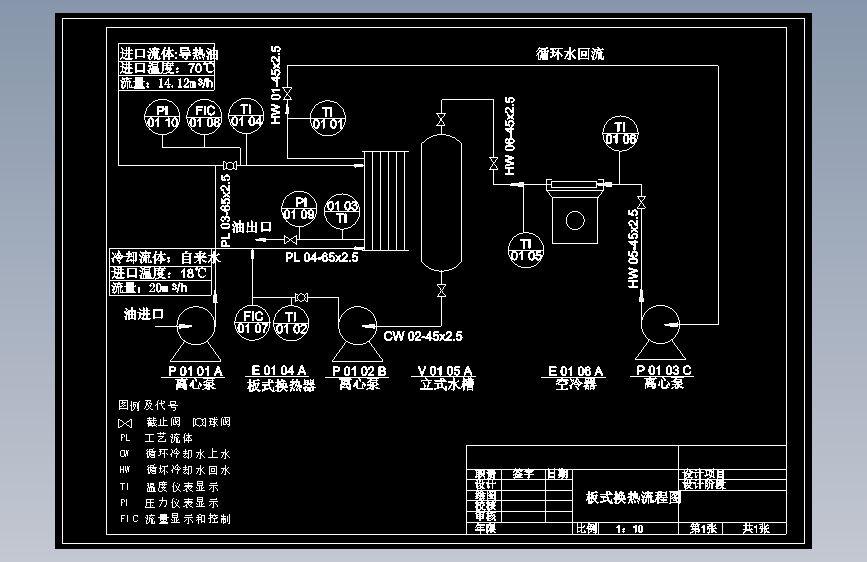Select the valve above the water tank
The width and height of the screenshot is (867, 562).
(x=441, y=119)
